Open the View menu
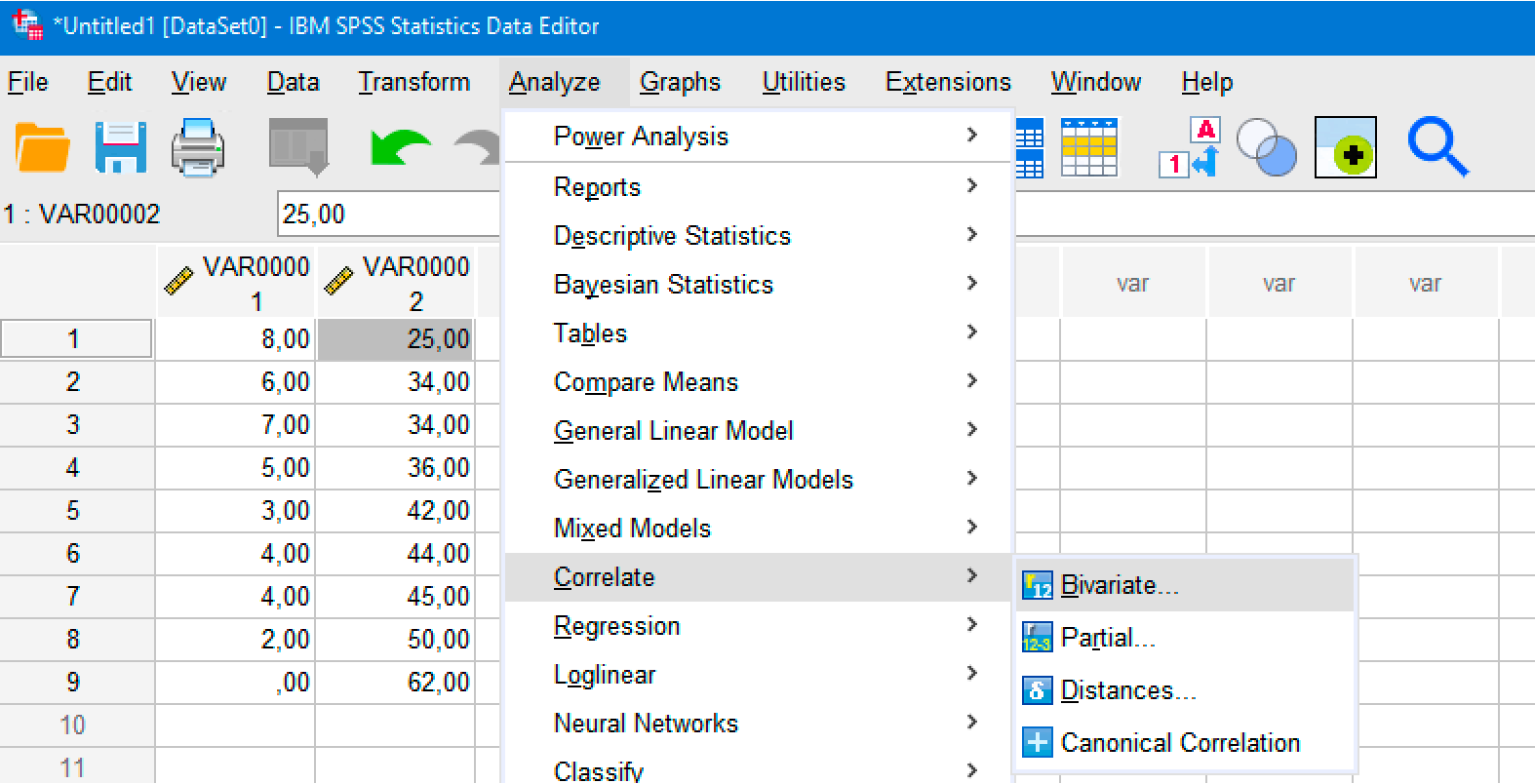 click(x=199, y=82)
